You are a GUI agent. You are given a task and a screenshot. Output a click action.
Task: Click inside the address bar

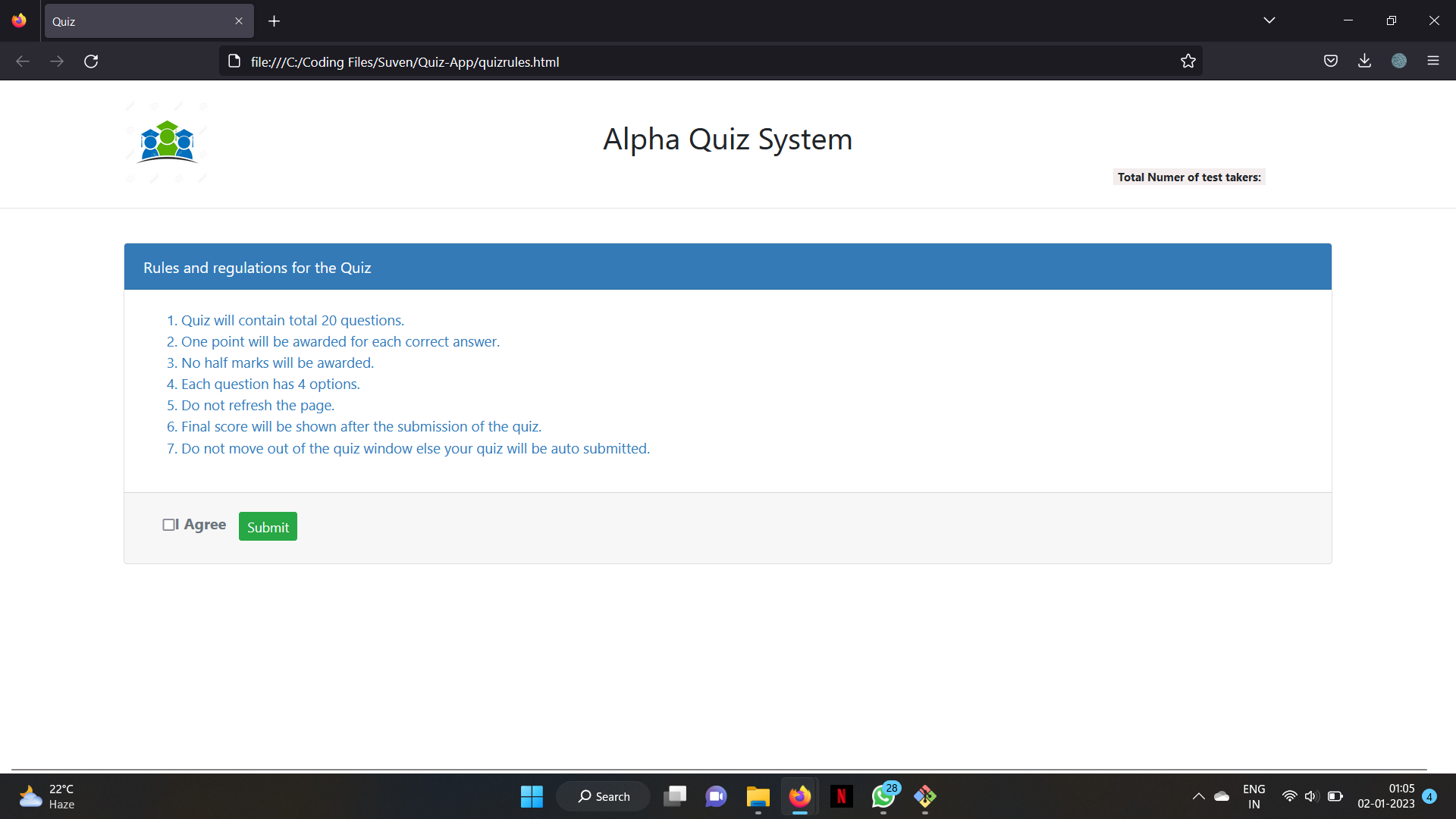(682, 61)
